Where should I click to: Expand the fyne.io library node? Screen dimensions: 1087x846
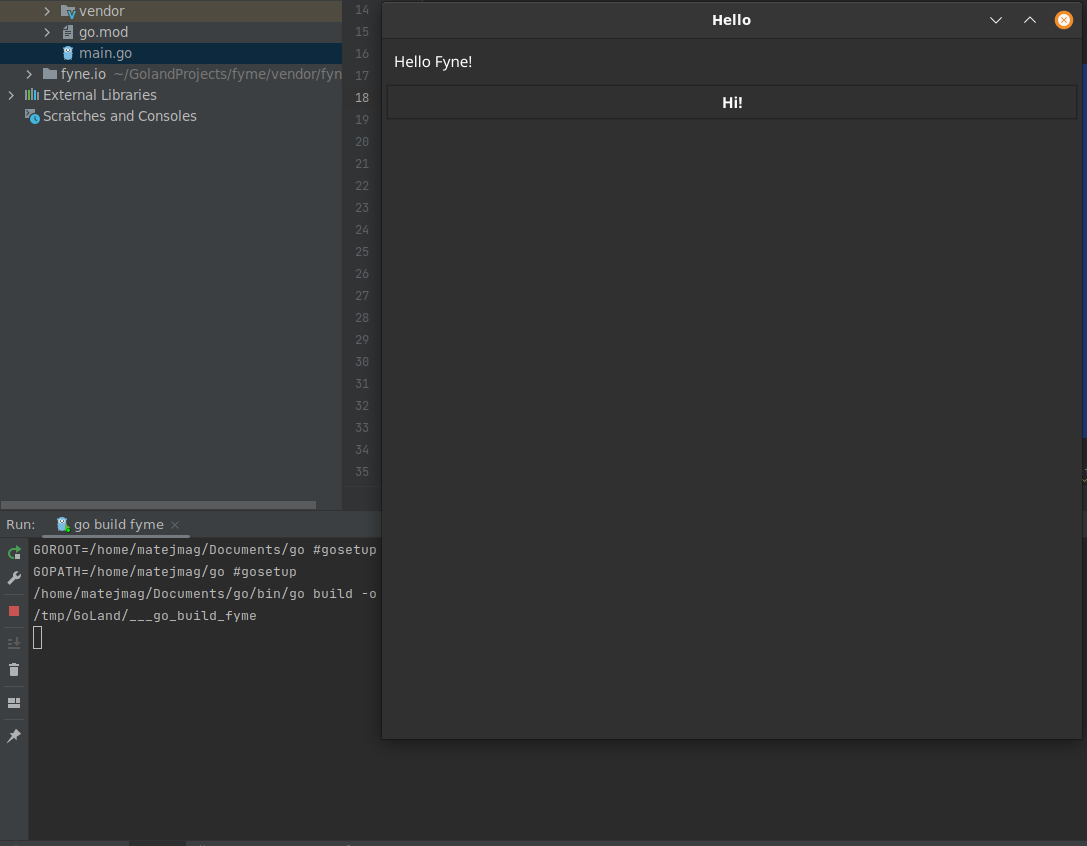[x=28, y=73]
